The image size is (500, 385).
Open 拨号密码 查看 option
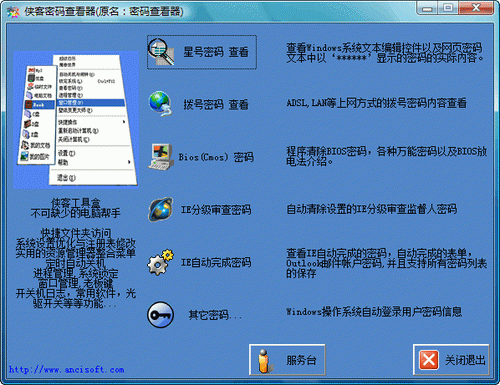click(216, 104)
